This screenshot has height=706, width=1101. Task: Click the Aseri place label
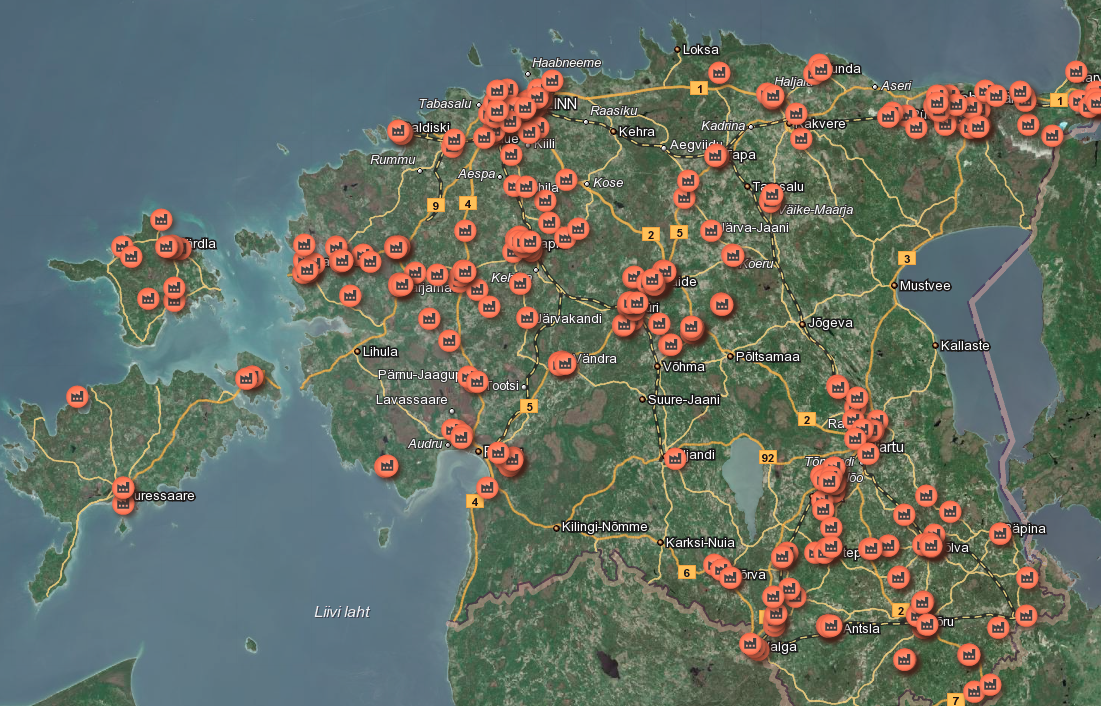(896, 86)
